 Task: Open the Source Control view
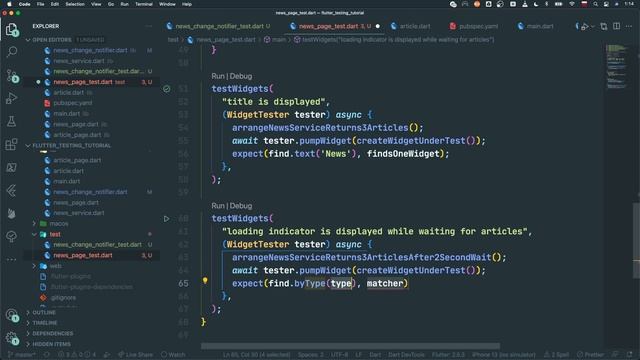[12, 76]
